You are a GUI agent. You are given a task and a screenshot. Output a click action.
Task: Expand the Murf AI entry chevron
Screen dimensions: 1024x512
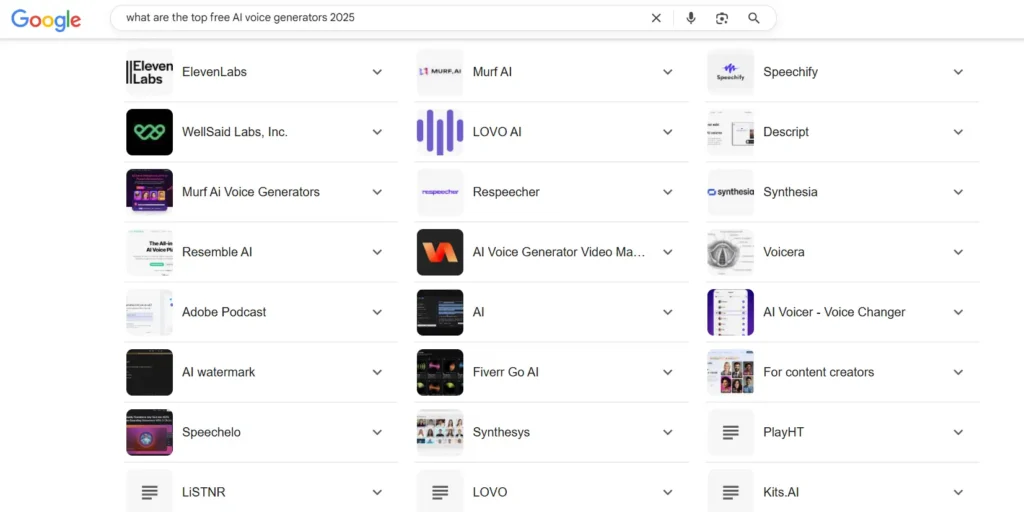point(668,72)
